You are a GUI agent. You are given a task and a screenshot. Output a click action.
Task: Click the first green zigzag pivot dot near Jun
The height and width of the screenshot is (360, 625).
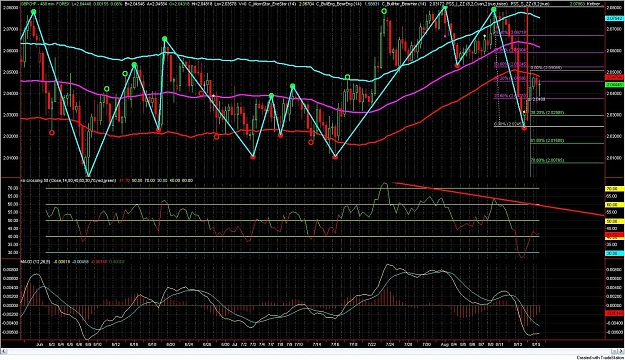[34, 12]
